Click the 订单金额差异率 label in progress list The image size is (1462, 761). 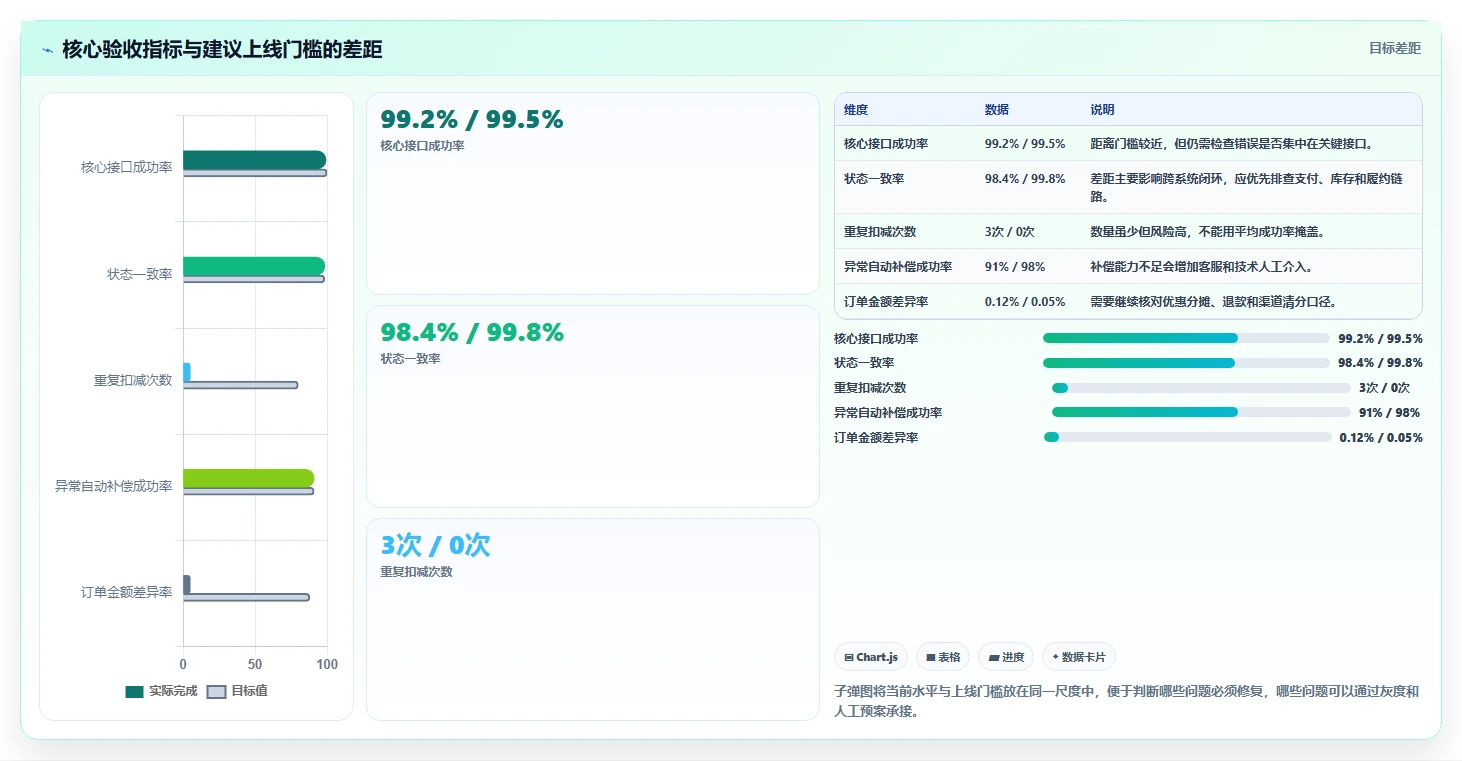876,438
